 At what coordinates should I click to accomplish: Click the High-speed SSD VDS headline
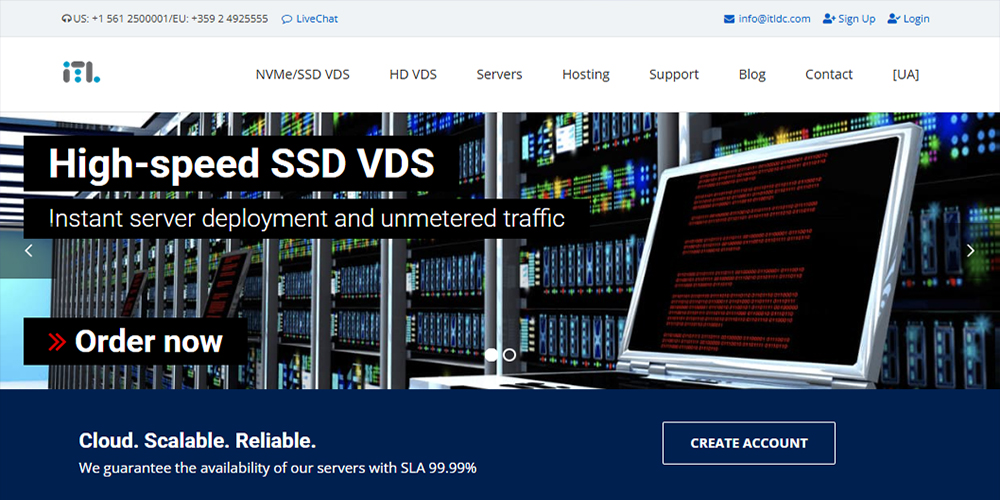tap(241, 164)
